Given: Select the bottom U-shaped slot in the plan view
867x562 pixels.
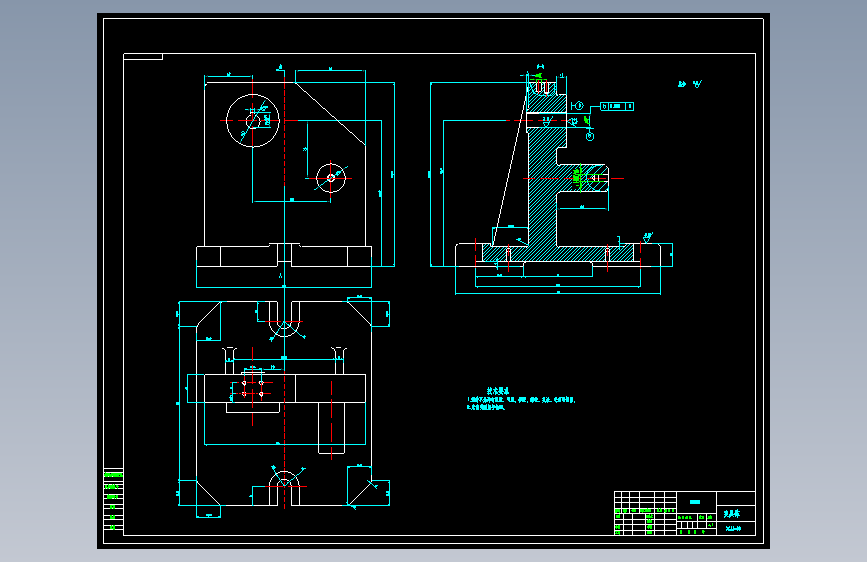Looking at the screenshot, I should click(x=284, y=488).
